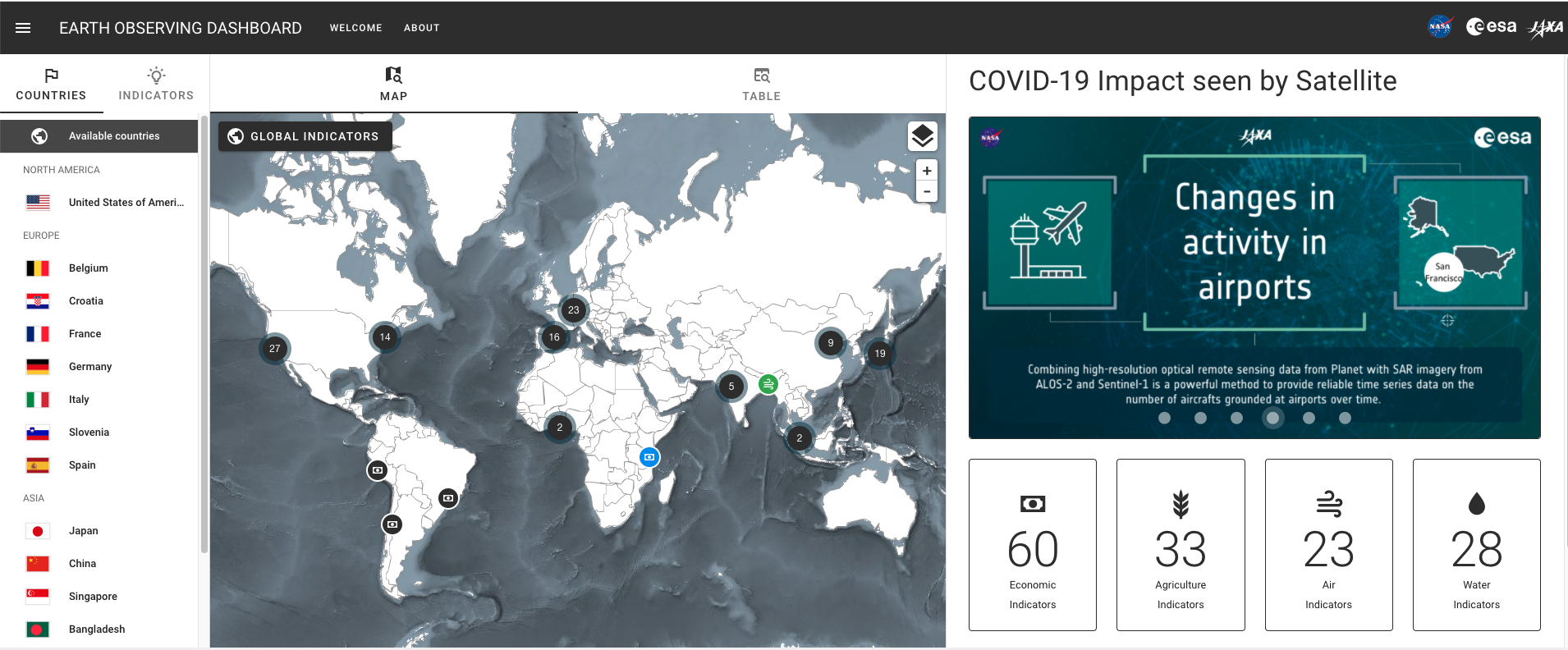
Task: Click the cluster marker labeled 2 in Southeast Asia
Action: [x=800, y=438]
